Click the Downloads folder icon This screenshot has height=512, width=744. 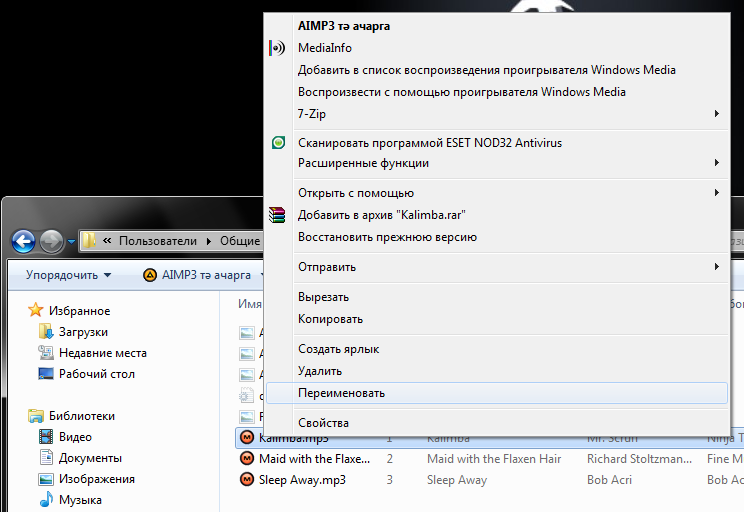(46, 331)
